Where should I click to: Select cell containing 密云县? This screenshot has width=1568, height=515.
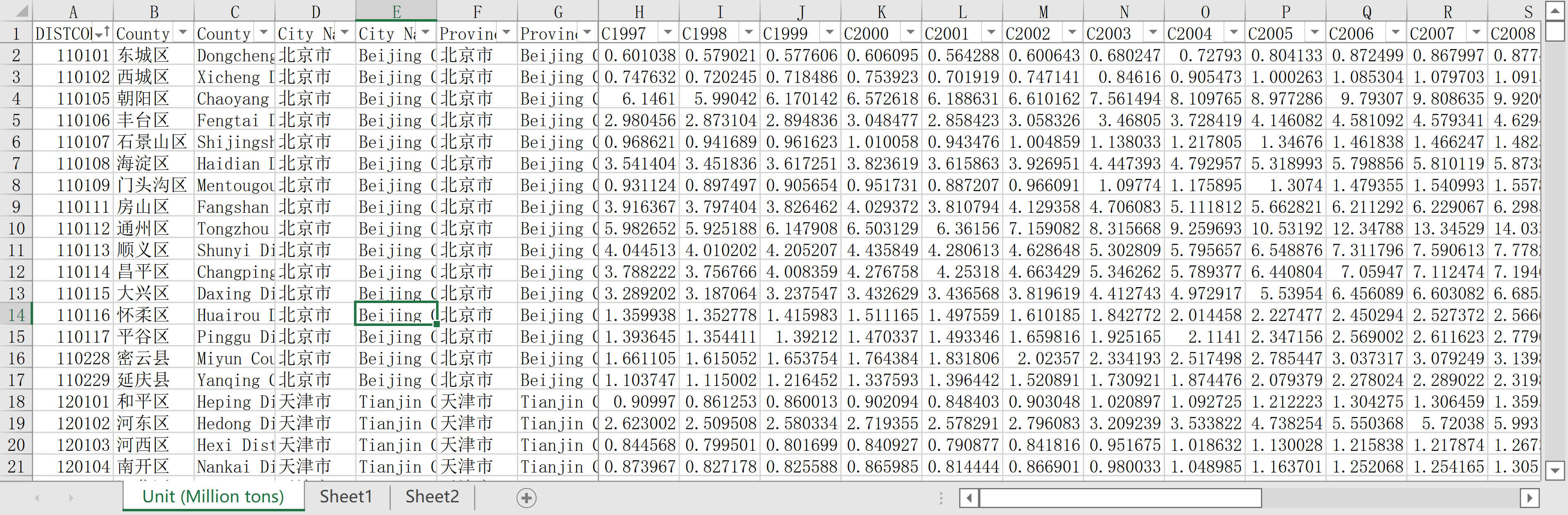point(154,358)
